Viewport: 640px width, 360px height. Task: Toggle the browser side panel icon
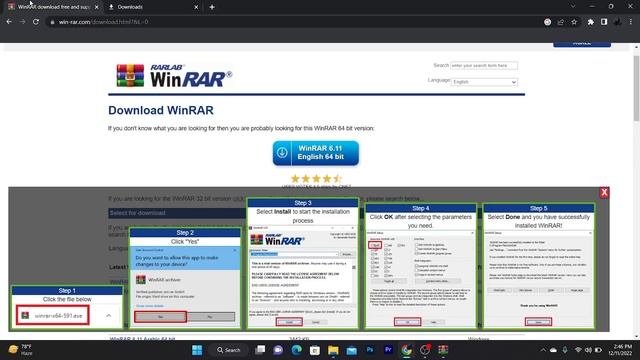point(604,22)
